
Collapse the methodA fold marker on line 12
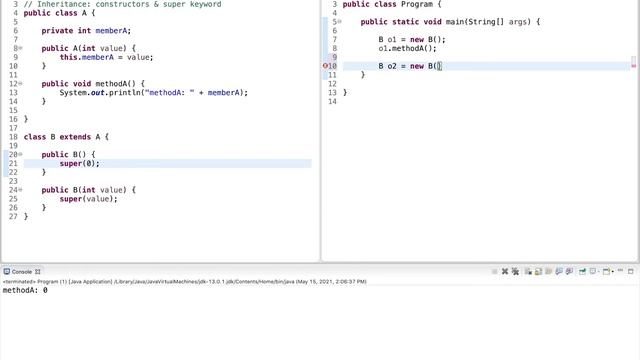pos(20,84)
